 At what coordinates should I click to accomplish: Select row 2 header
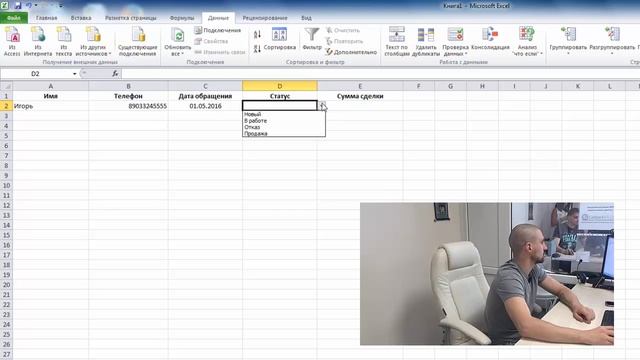[6, 106]
